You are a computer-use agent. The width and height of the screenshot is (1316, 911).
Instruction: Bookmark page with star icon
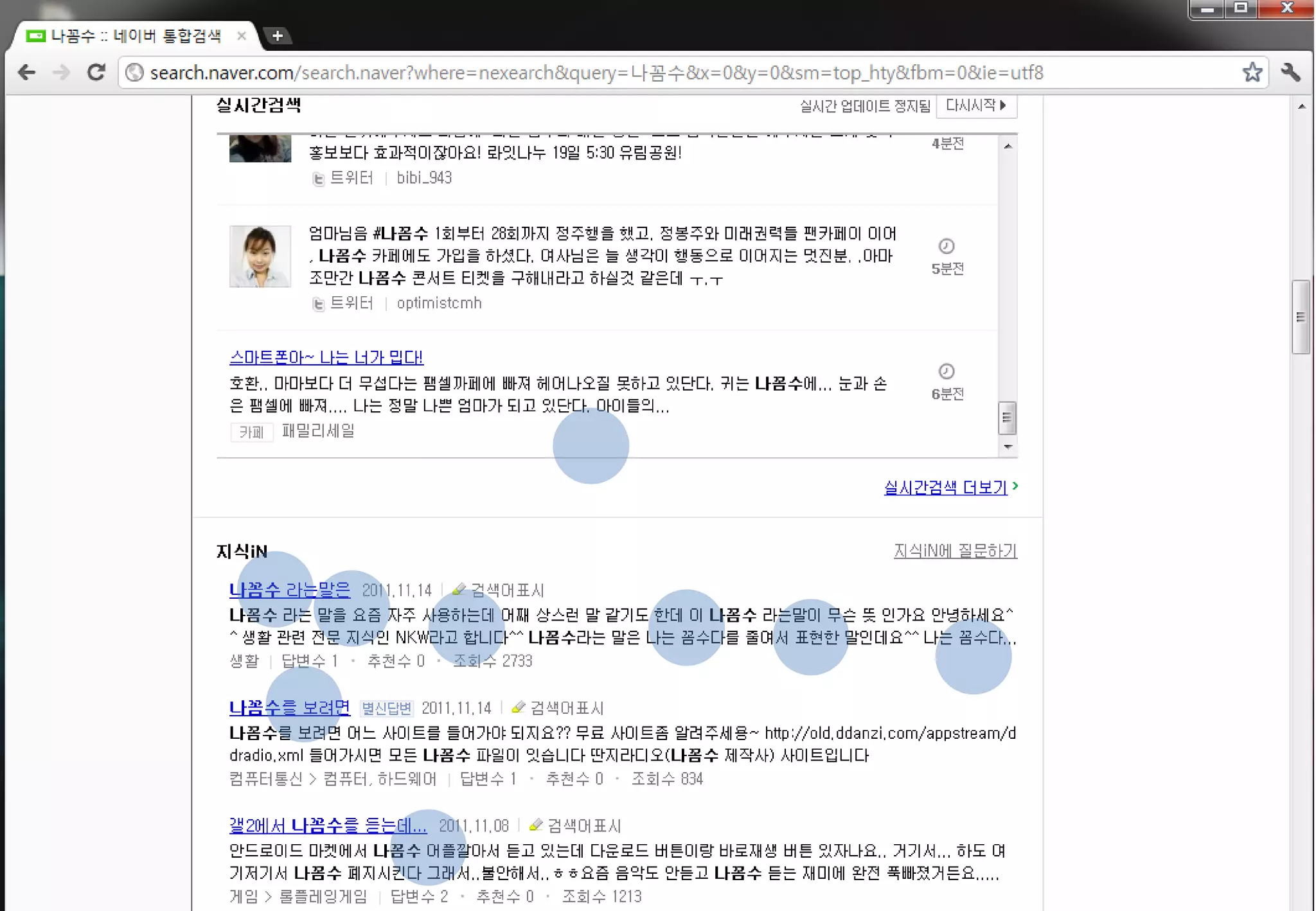[1252, 73]
